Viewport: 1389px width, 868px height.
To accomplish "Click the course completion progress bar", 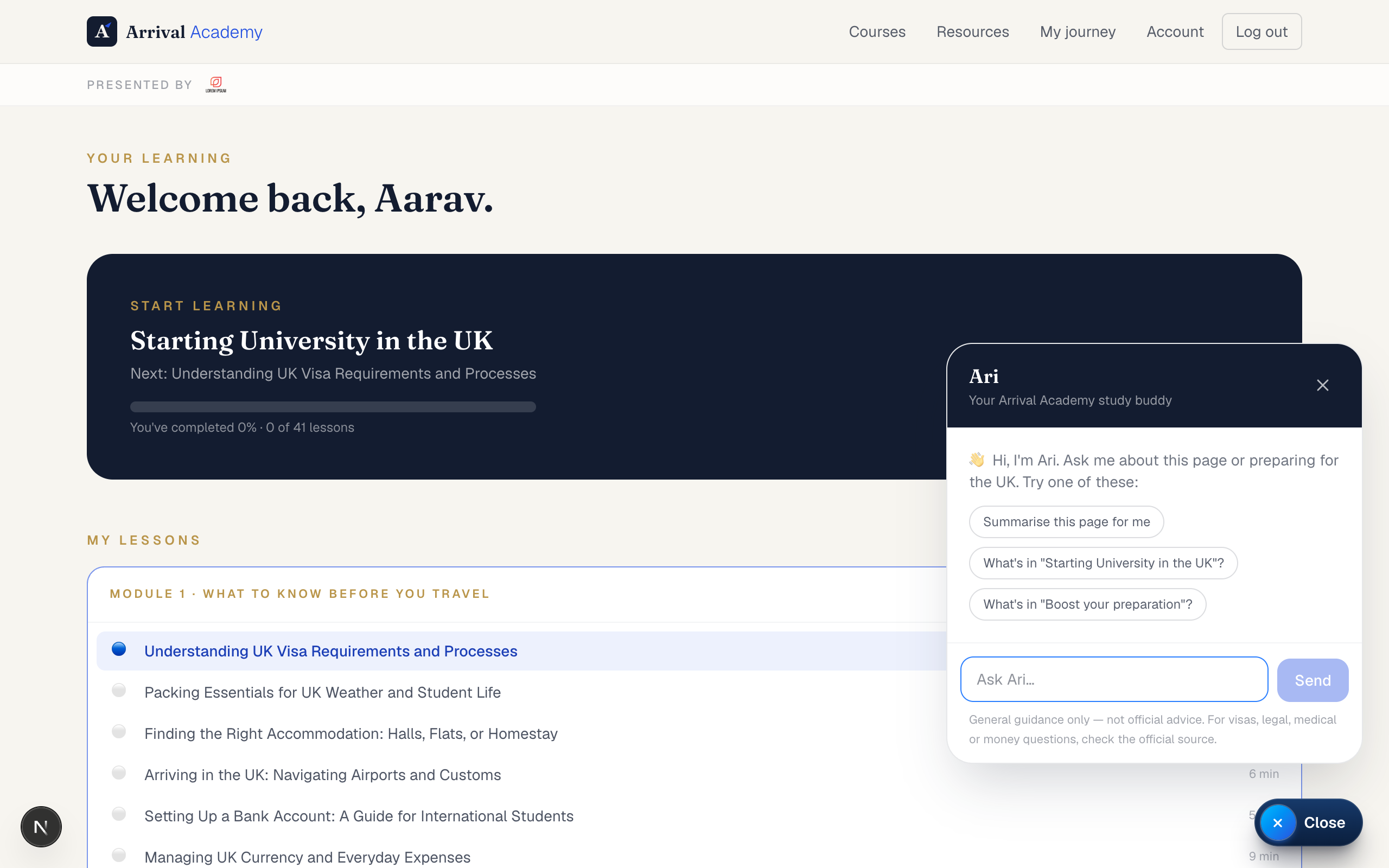I will tap(333, 406).
